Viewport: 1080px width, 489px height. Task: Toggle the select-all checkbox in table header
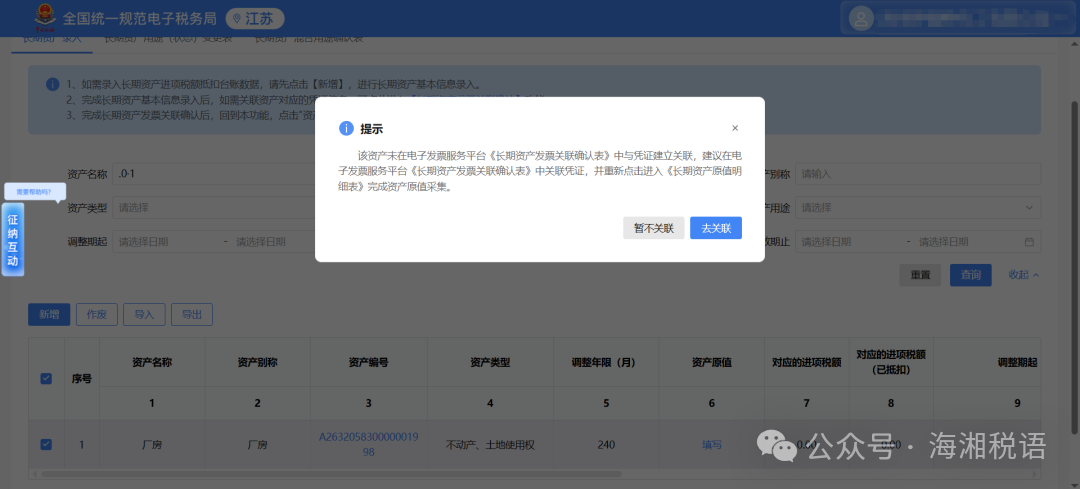[46, 378]
